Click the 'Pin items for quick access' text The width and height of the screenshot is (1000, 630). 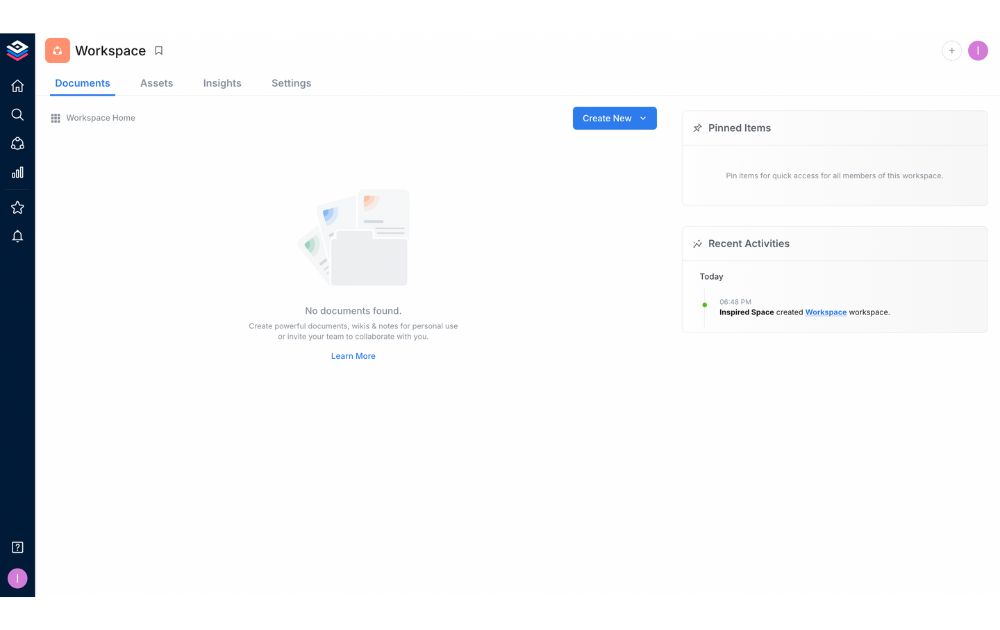[834, 175]
